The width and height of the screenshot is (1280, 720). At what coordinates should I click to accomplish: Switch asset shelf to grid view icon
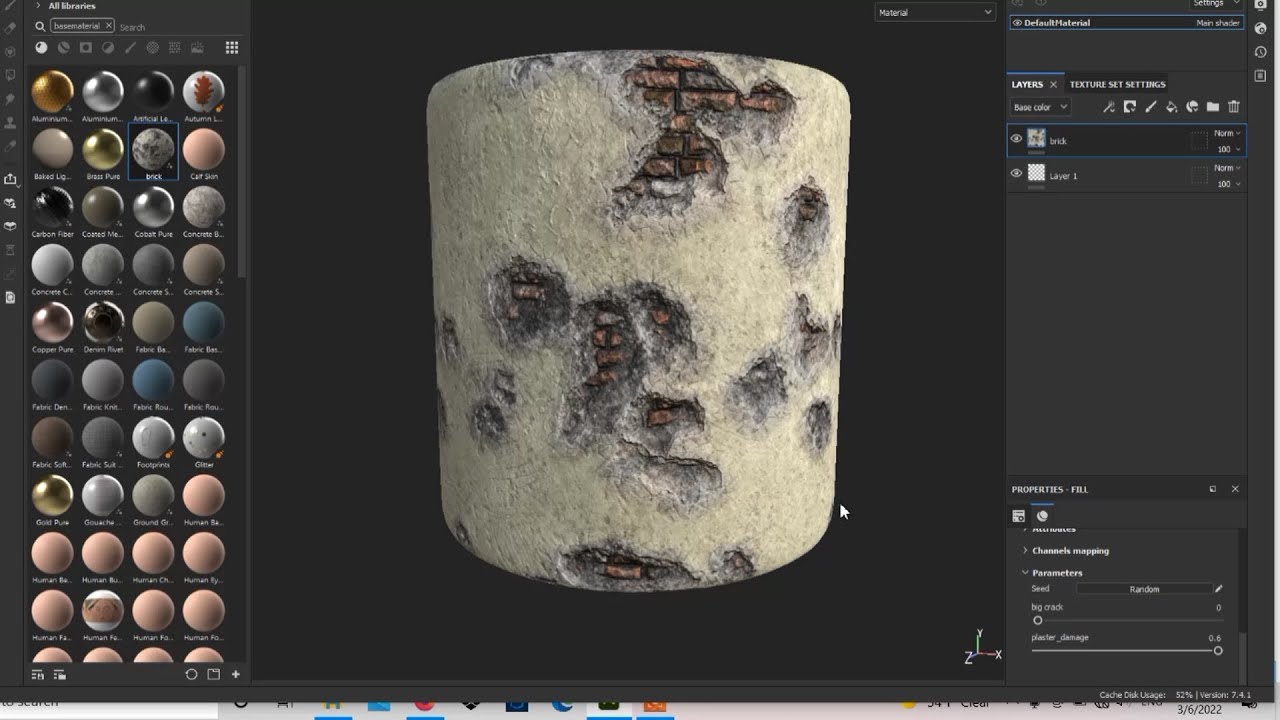pyautogui.click(x=232, y=47)
